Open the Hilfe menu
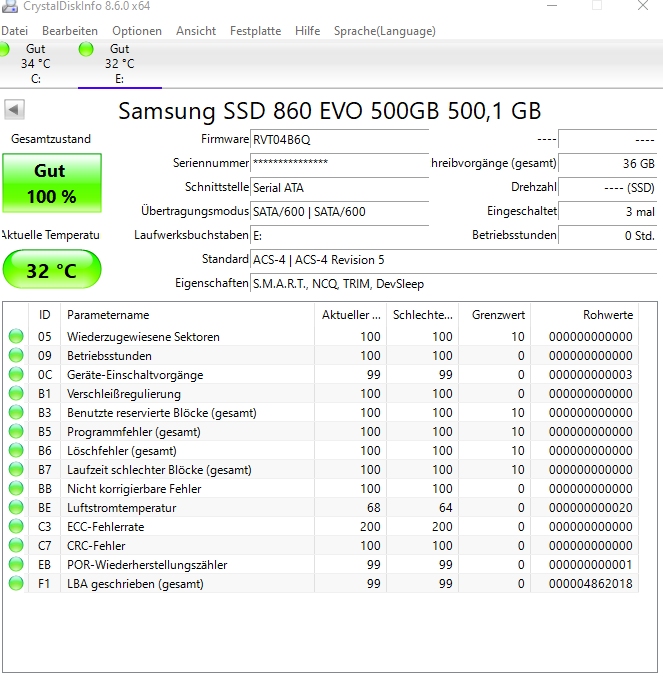This screenshot has height=680, width=663. click(307, 31)
